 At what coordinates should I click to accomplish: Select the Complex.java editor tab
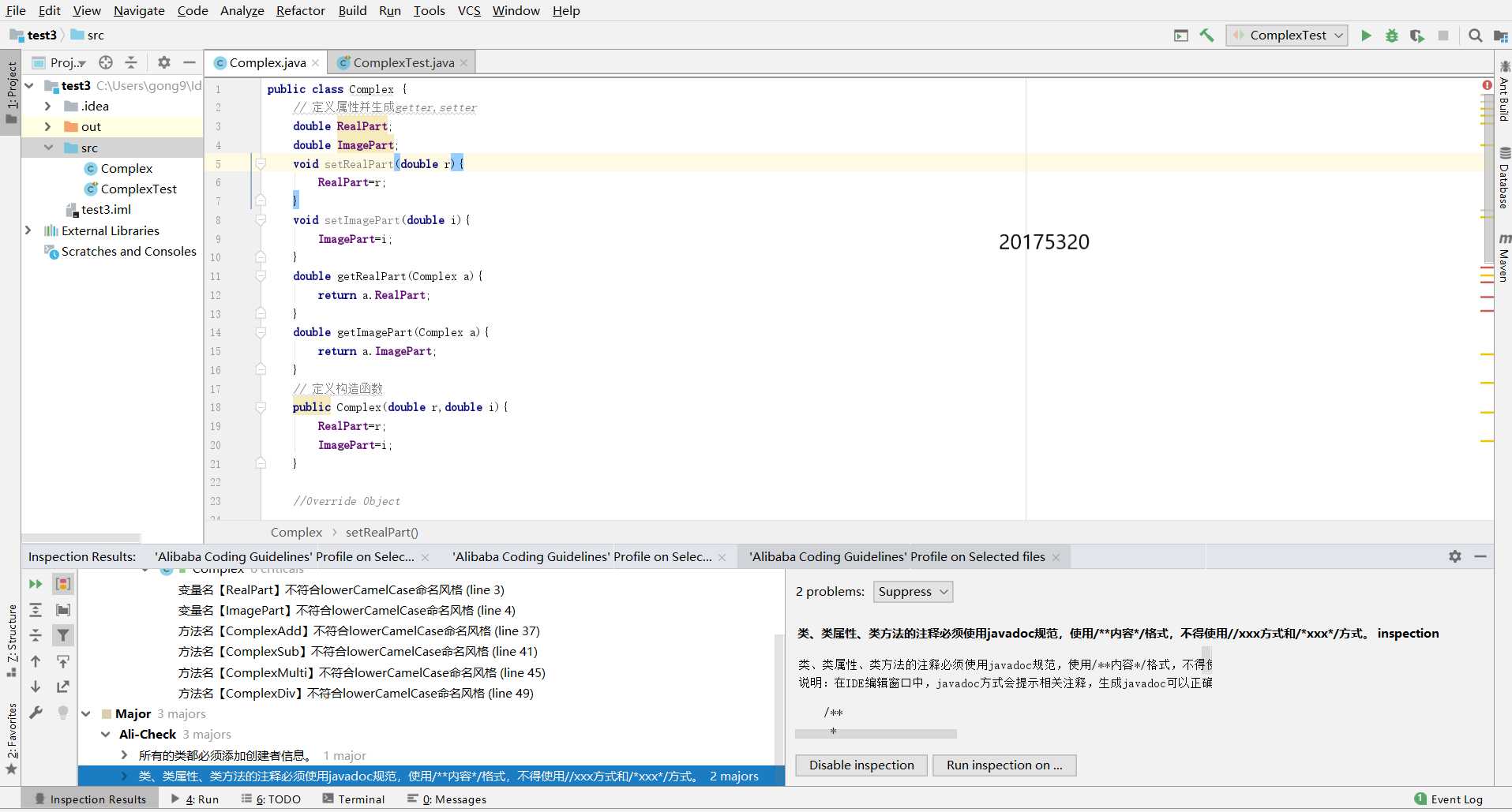point(267,62)
